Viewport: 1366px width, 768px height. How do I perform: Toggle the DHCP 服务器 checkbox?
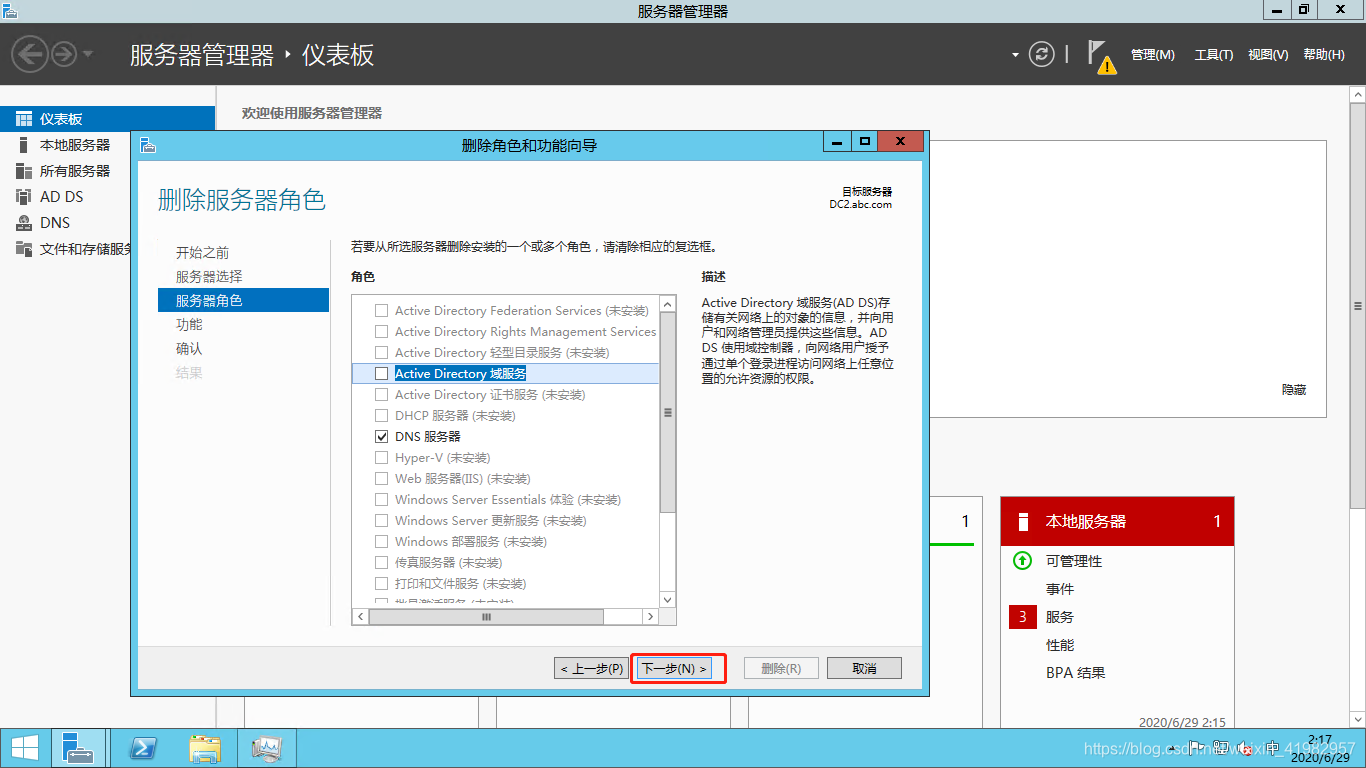[381, 416]
